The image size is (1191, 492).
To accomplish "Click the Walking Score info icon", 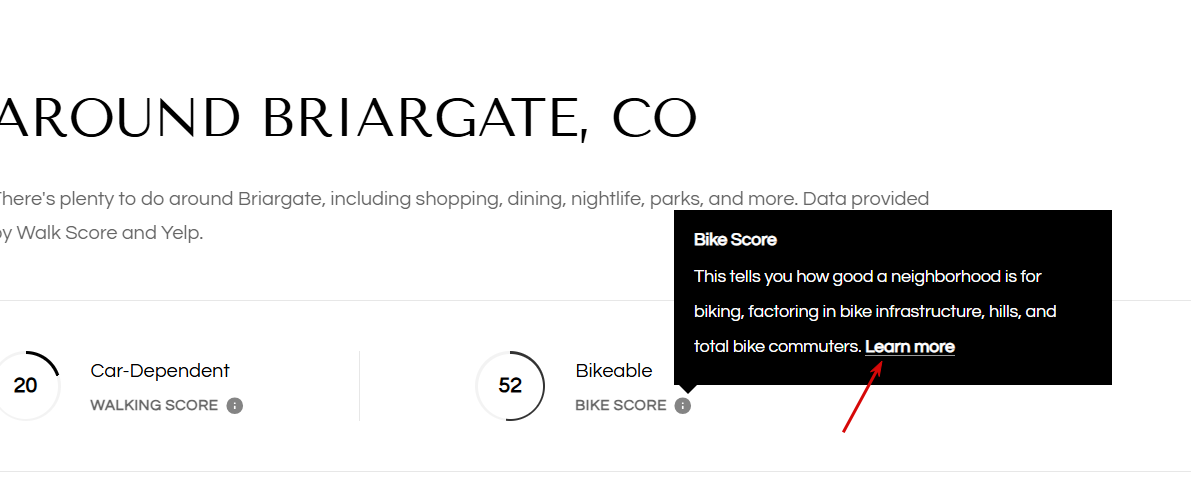I will 235,405.
